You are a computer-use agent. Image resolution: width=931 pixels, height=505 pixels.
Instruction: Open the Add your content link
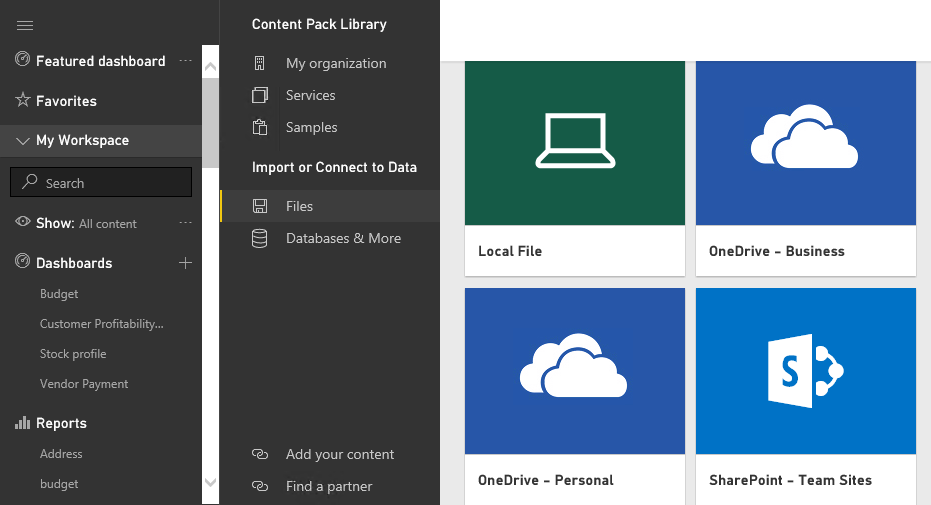340,455
